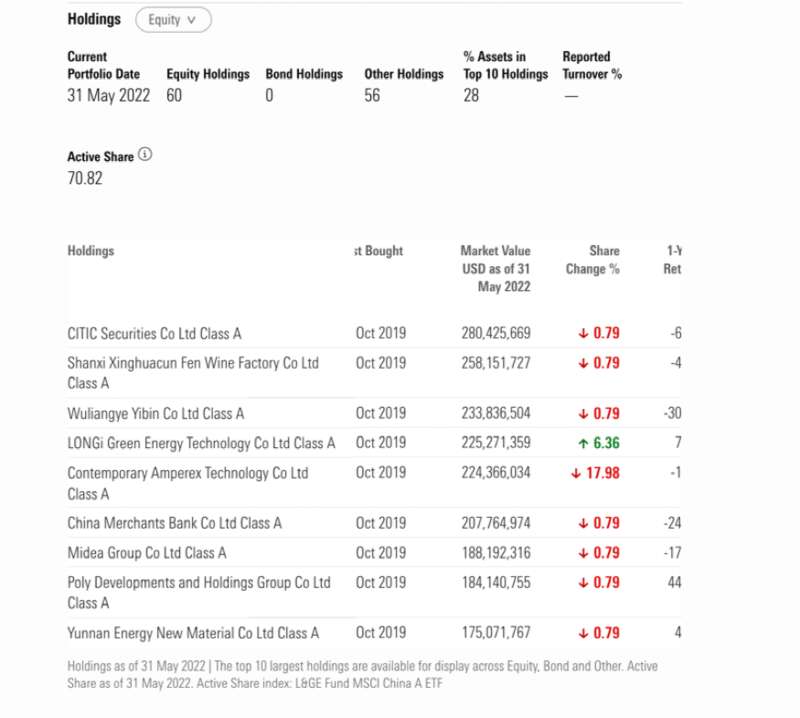Click the Oct 2019 date in Wuliangye Yibin row
The width and height of the screenshot is (800, 718).
tap(381, 413)
